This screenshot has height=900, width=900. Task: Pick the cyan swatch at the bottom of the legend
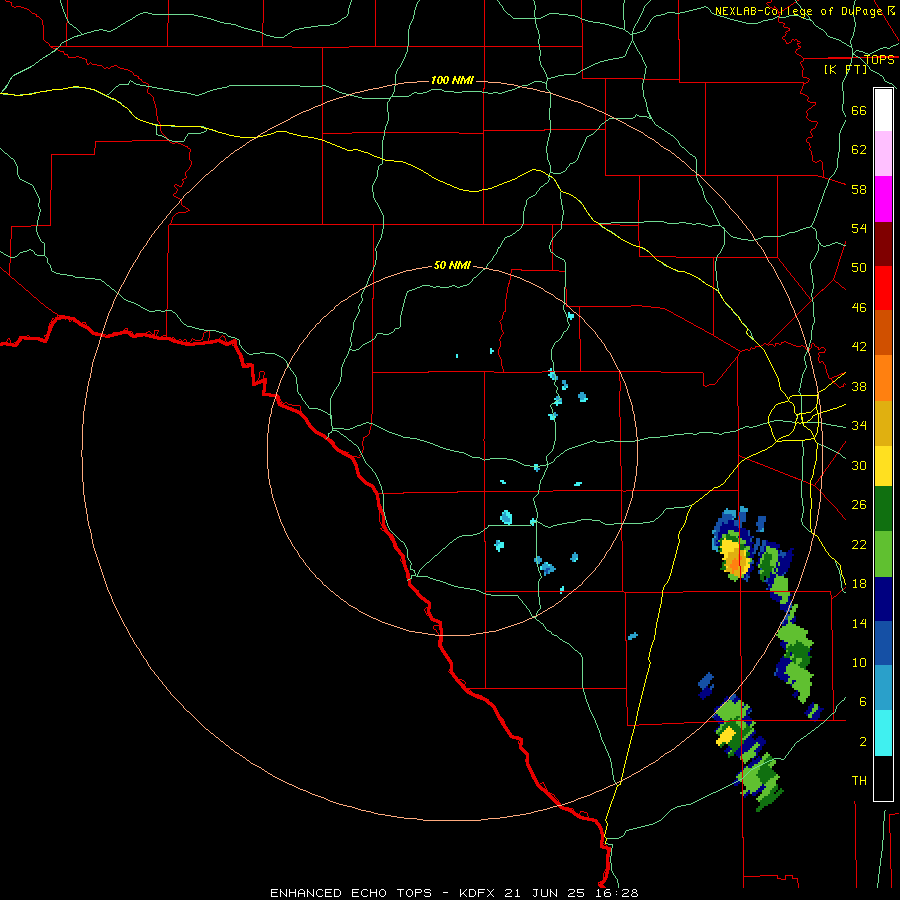(x=883, y=733)
